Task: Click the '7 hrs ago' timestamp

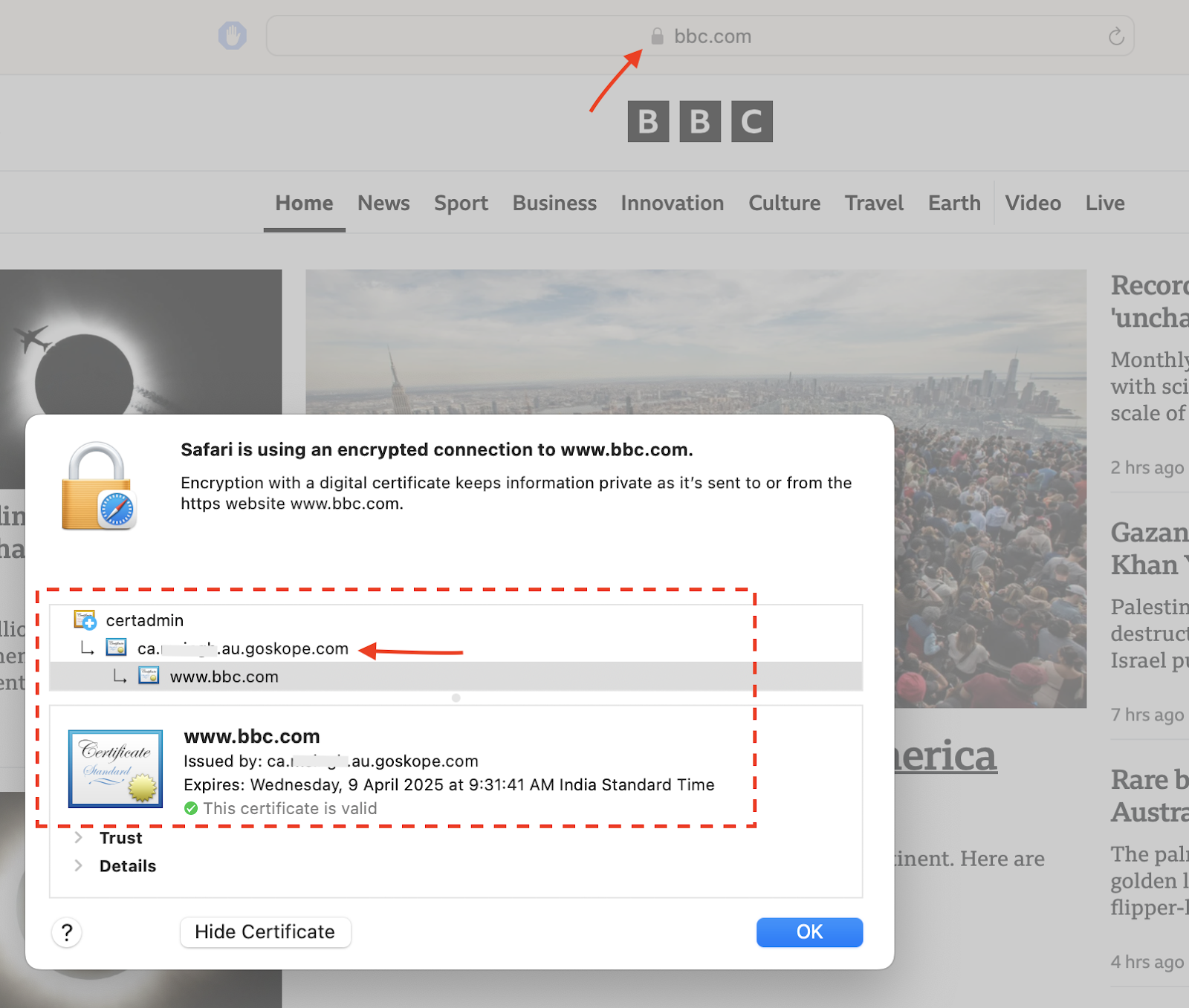Action: click(x=1147, y=715)
